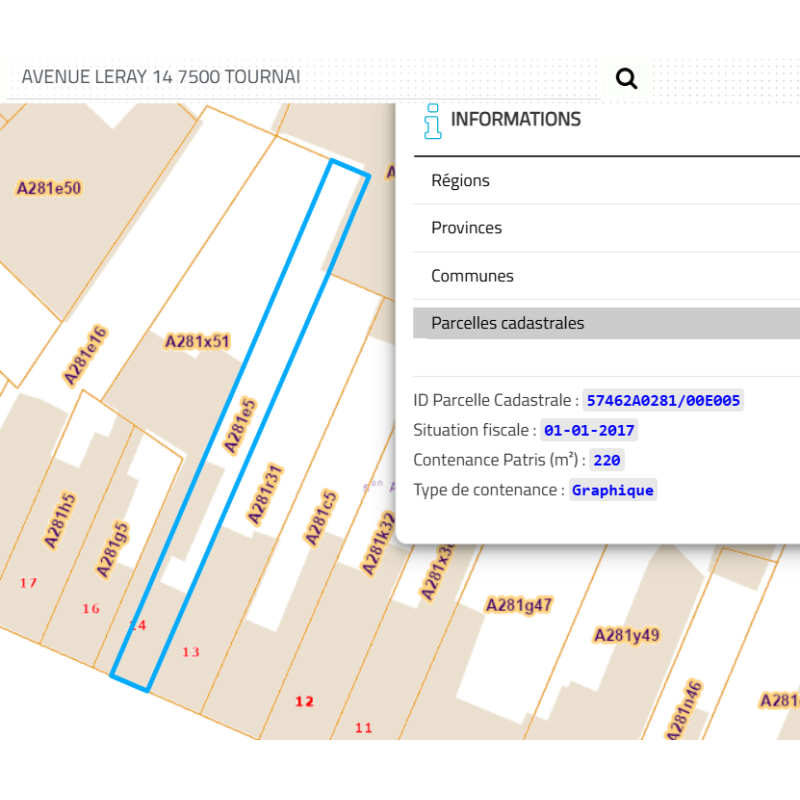This screenshot has width=800, height=800.
Task: Expand the Régions section
Action: (460, 181)
